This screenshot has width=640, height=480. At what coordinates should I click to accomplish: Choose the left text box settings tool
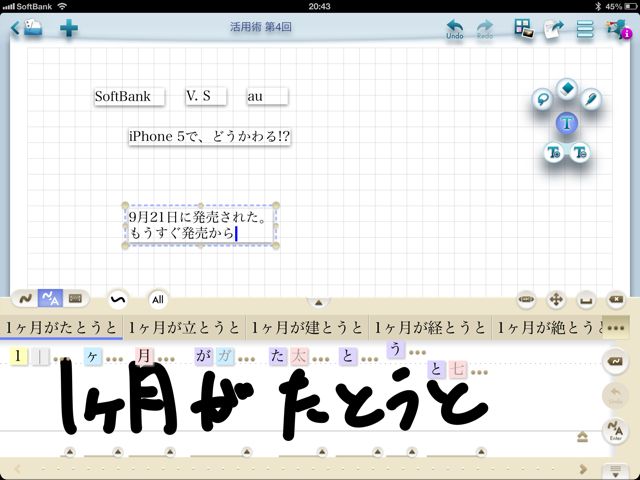(x=554, y=153)
